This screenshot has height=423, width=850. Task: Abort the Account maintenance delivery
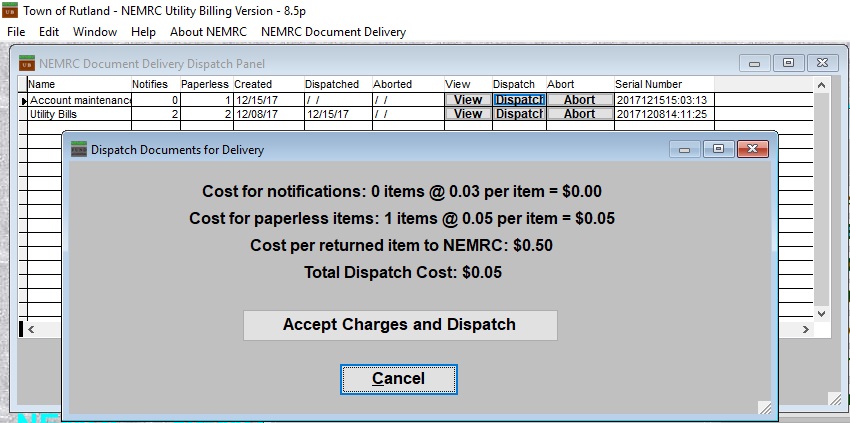[x=579, y=100]
